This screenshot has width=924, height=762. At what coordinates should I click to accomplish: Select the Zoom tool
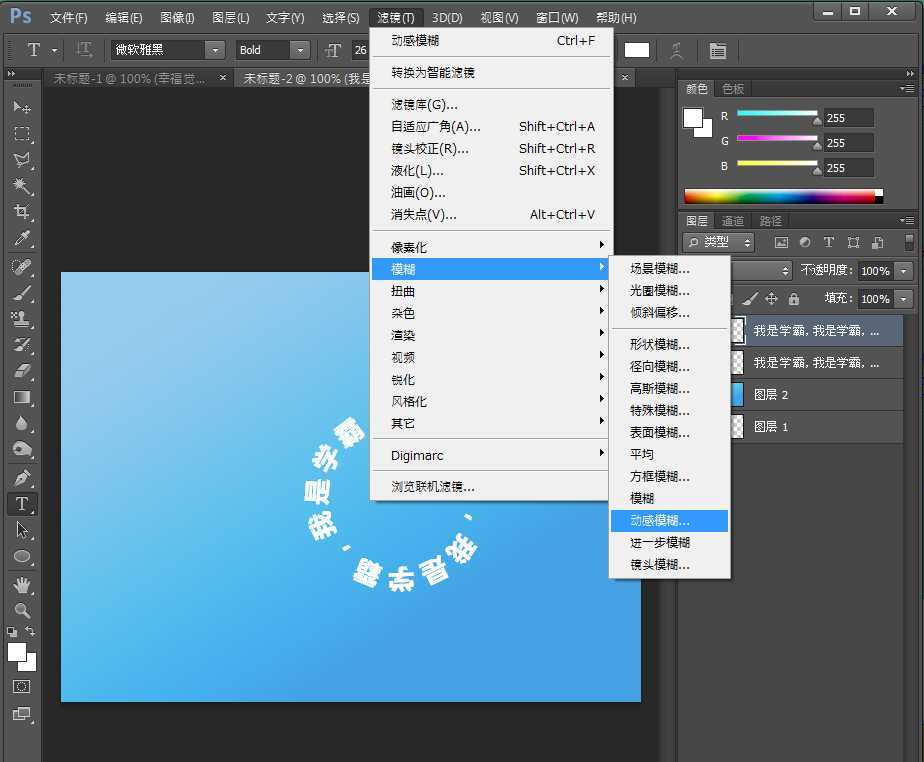22,610
